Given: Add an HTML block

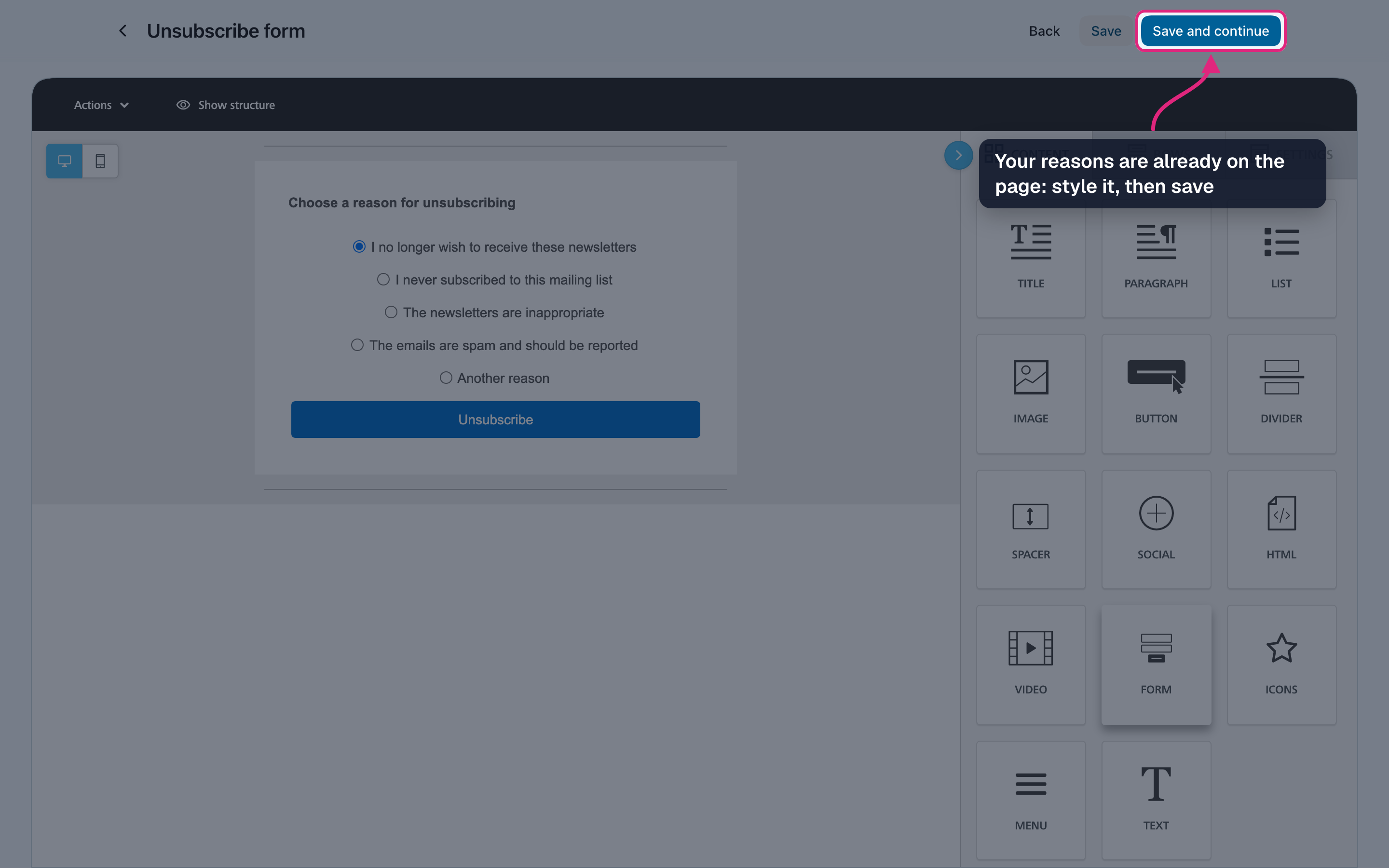Looking at the screenshot, I should pos(1281,529).
